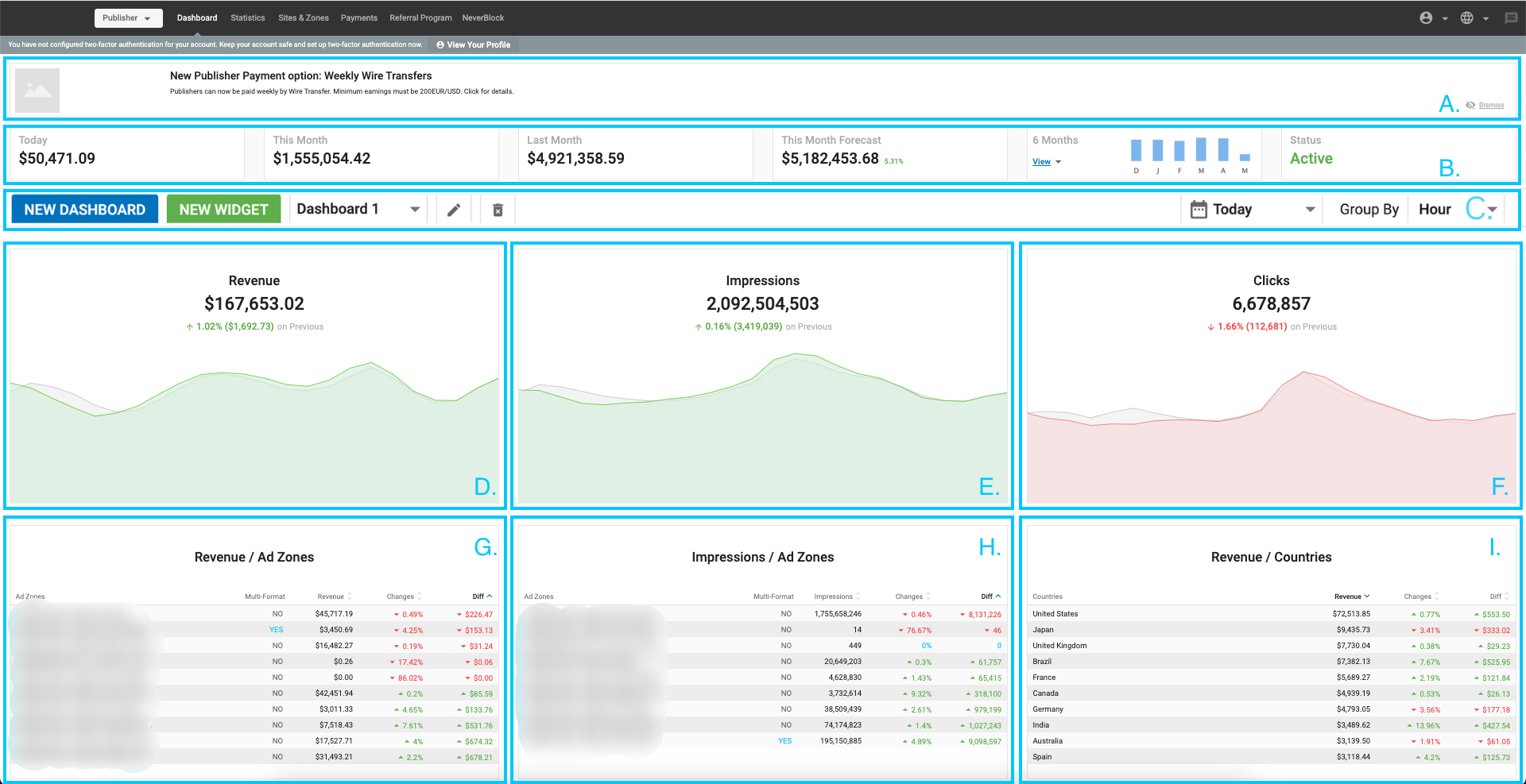Delete Dashboard 1 using the trash icon
The image size is (1526, 784).
[498, 209]
